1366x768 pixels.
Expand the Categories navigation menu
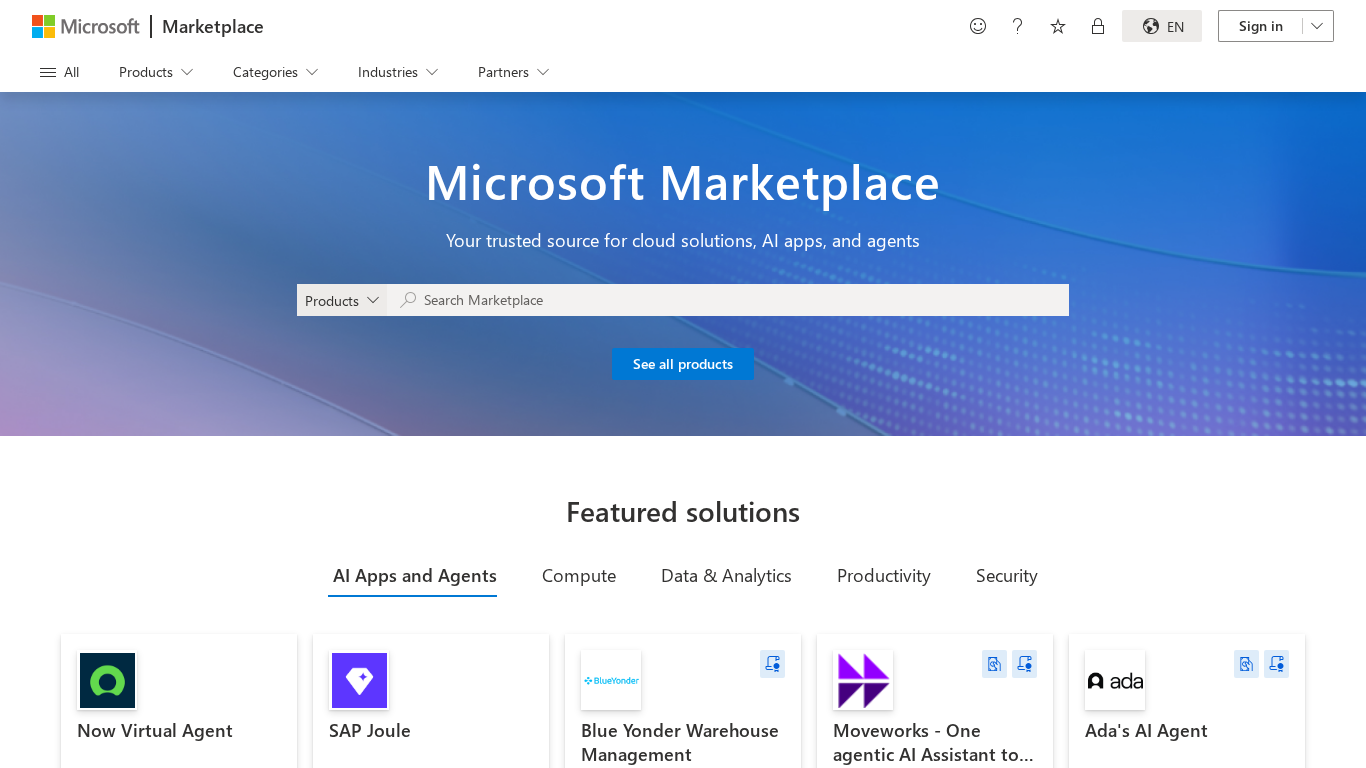pos(275,72)
